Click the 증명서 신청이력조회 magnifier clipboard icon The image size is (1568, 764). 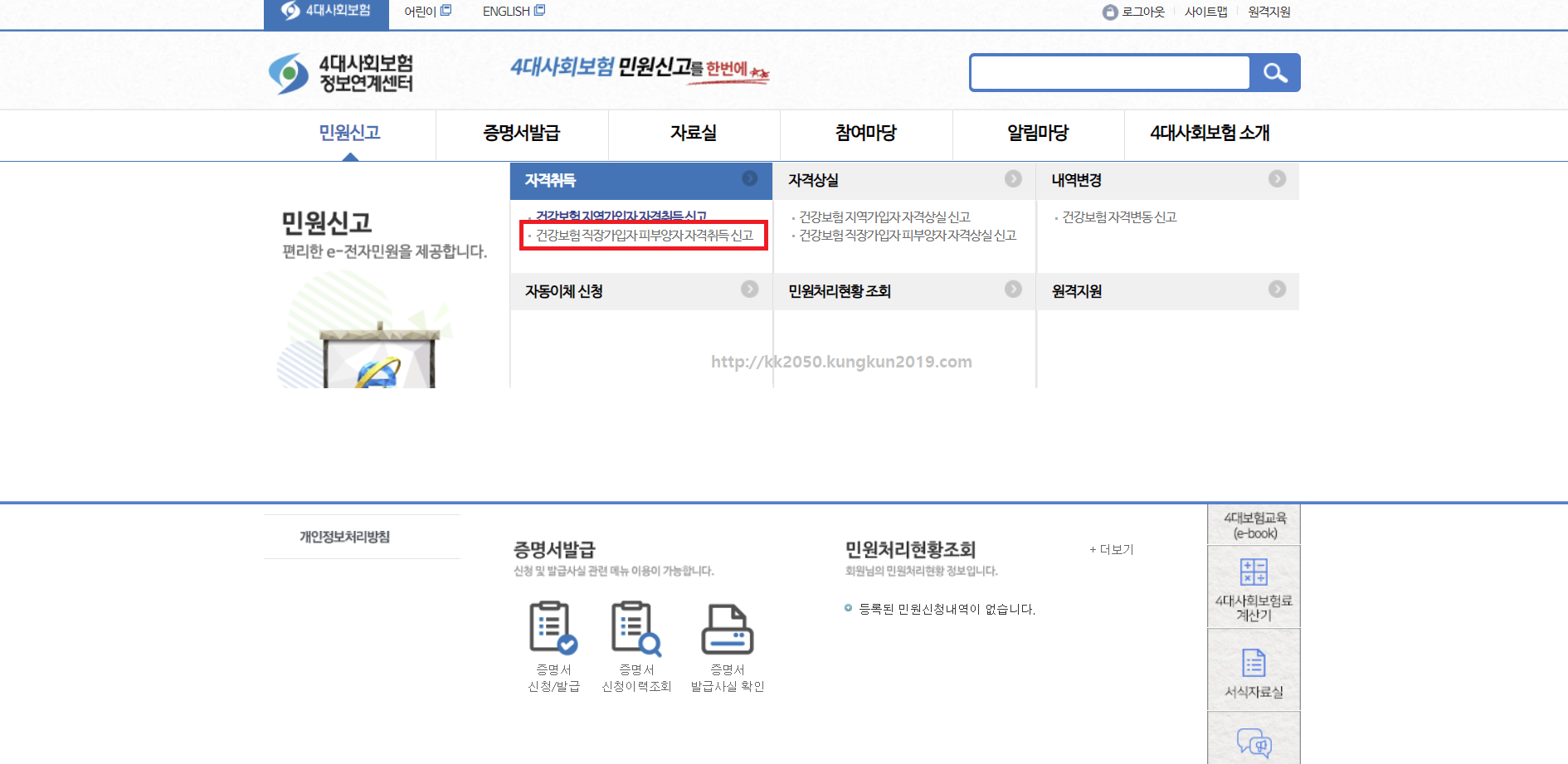pos(635,629)
